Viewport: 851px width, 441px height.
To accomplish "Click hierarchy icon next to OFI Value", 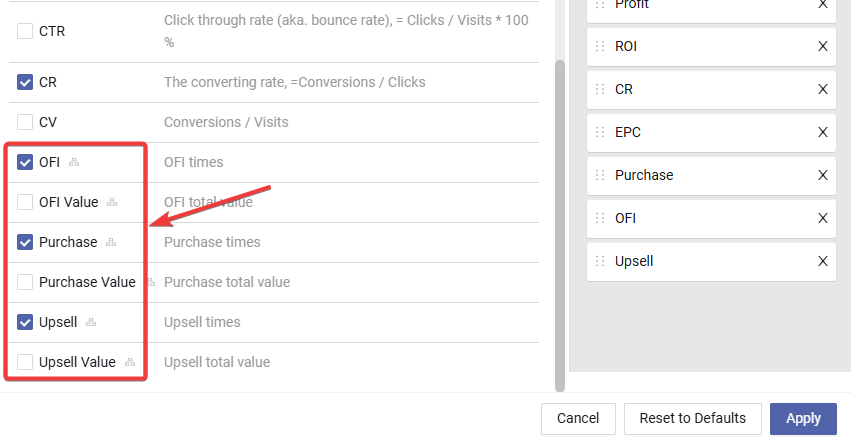I will 112,202.
